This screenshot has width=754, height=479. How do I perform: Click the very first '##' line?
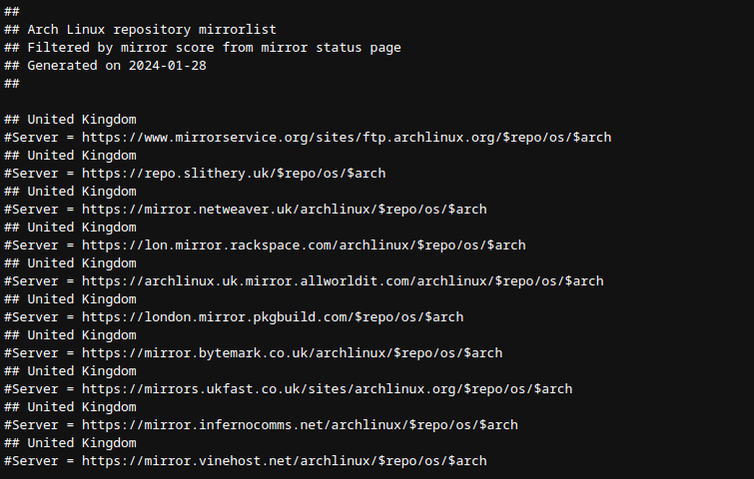(x=12, y=11)
